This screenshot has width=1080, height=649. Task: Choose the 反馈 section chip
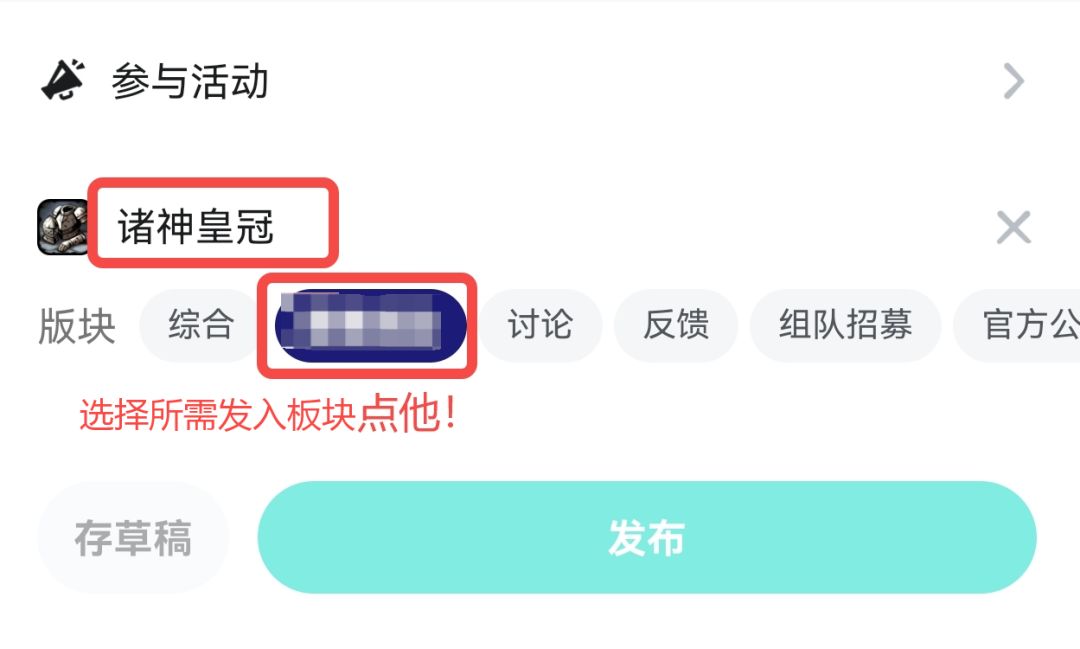coord(676,325)
